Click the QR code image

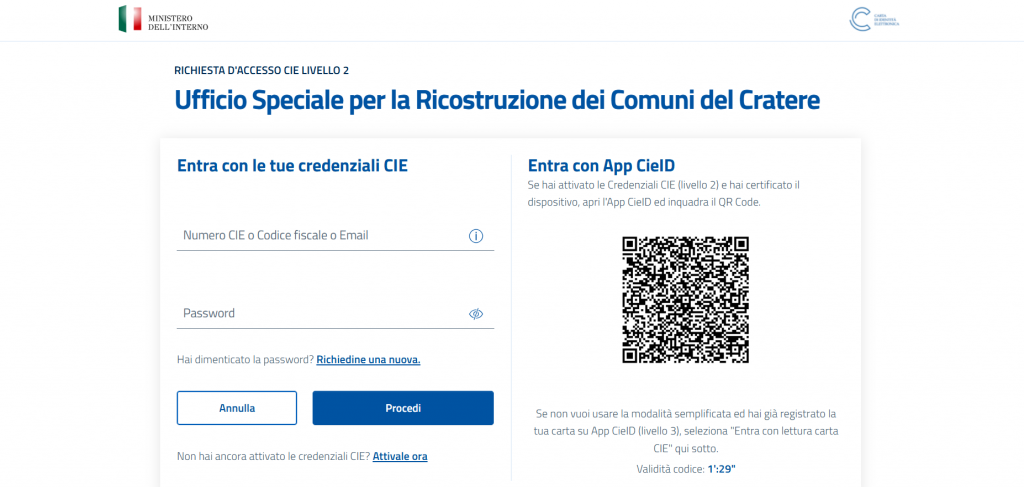[x=685, y=300]
